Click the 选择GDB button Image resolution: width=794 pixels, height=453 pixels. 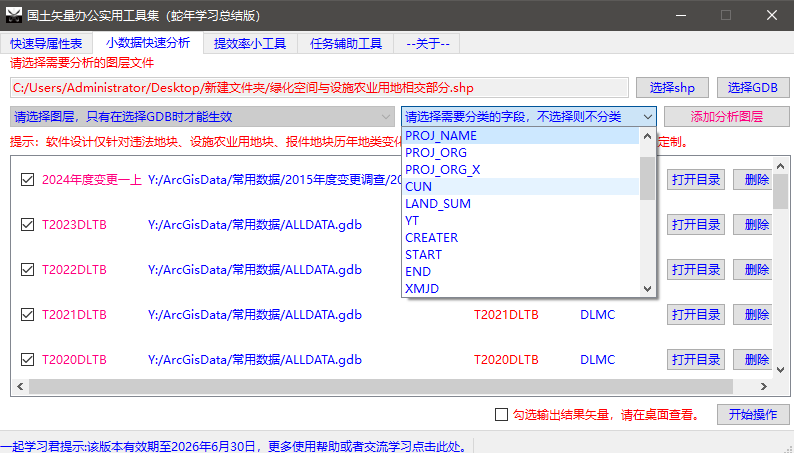coord(752,87)
